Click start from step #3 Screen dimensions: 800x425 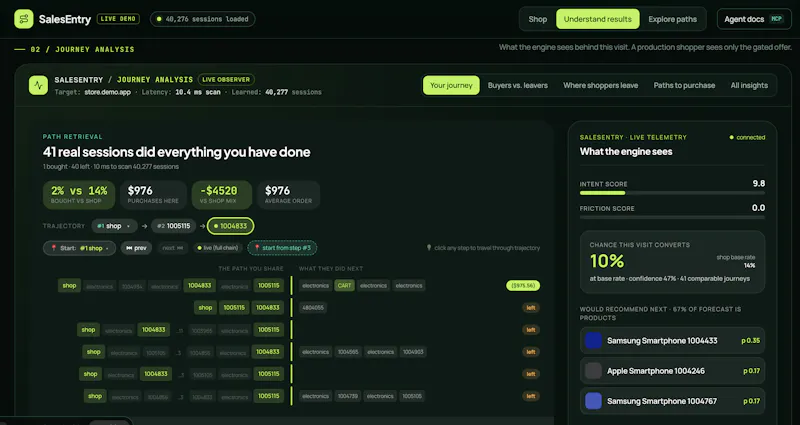click(282, 248)
